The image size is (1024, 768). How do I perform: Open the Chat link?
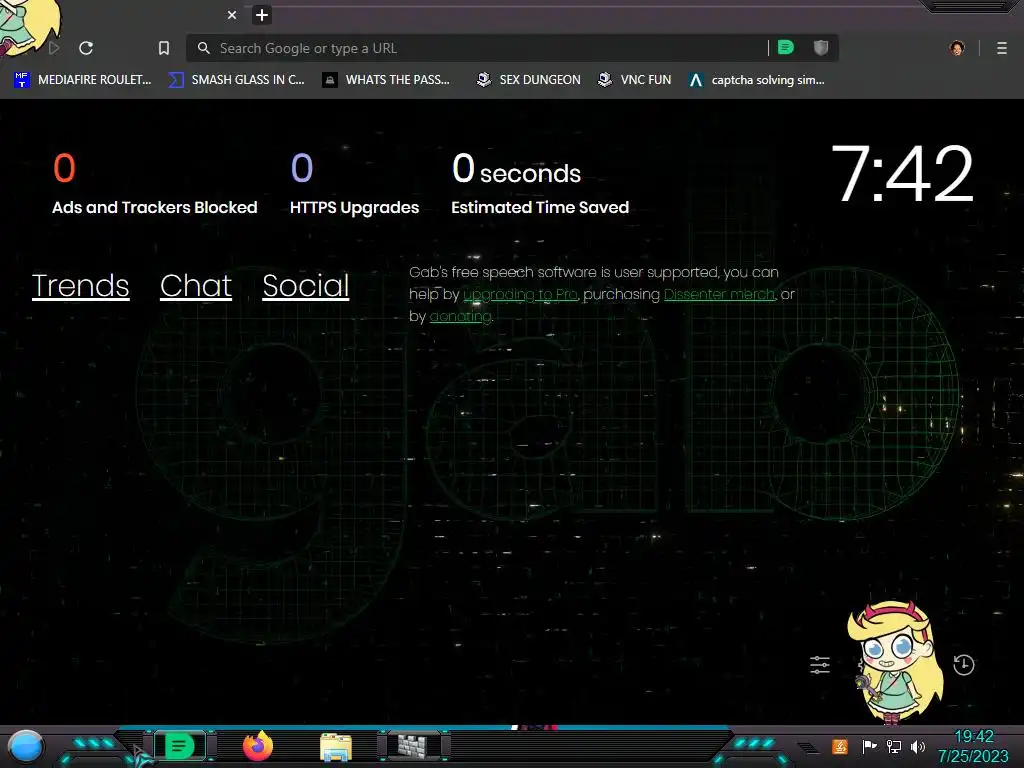click(196, 285)
